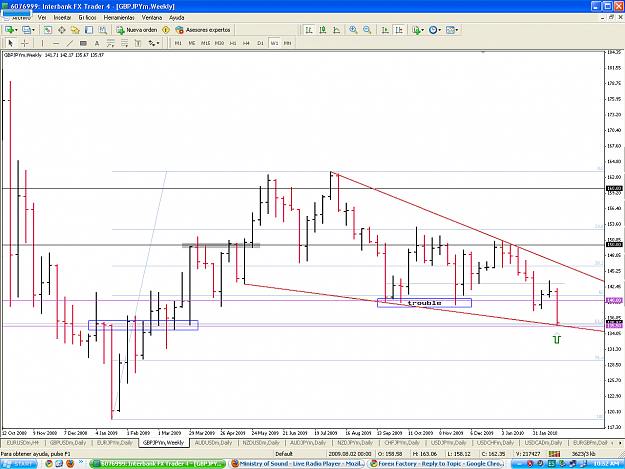Expand profiles dropdown arrow
Image resolution: width=625 pixels, height=469 pixels.
click(x=33, y=30)
